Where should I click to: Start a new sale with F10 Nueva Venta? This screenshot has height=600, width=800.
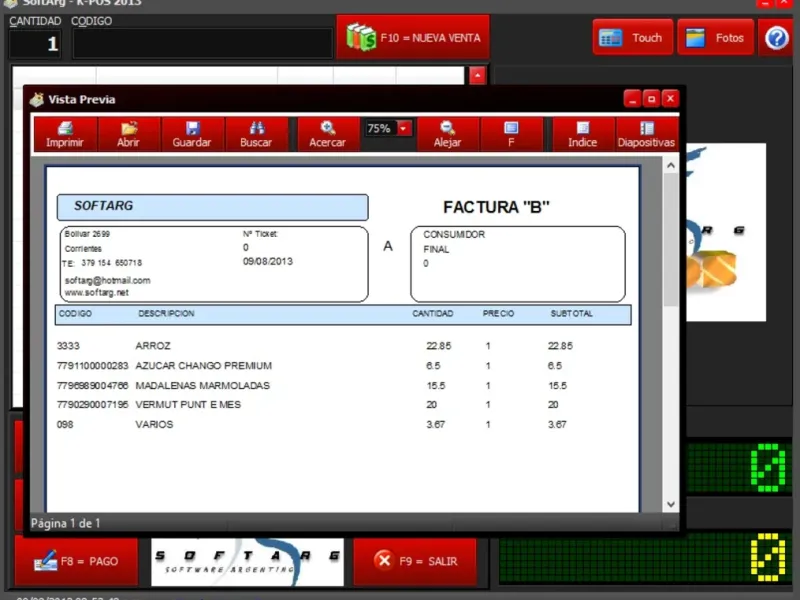tap(413, 37)
